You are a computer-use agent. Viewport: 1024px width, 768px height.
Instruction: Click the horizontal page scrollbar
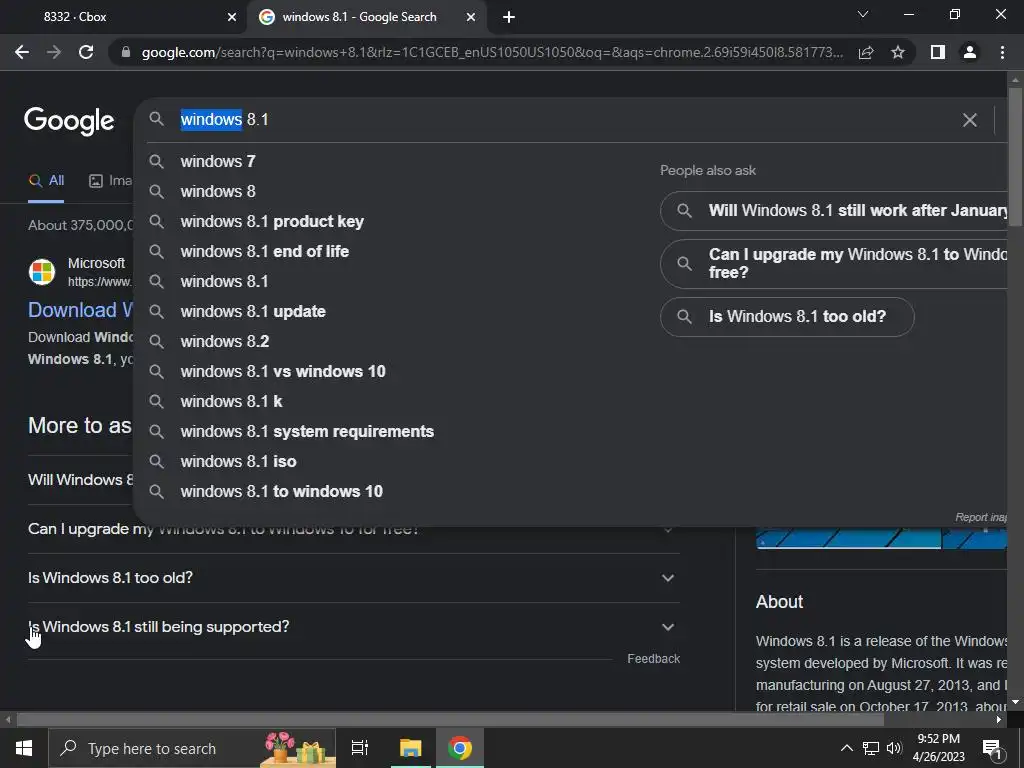tap(451, 720)
